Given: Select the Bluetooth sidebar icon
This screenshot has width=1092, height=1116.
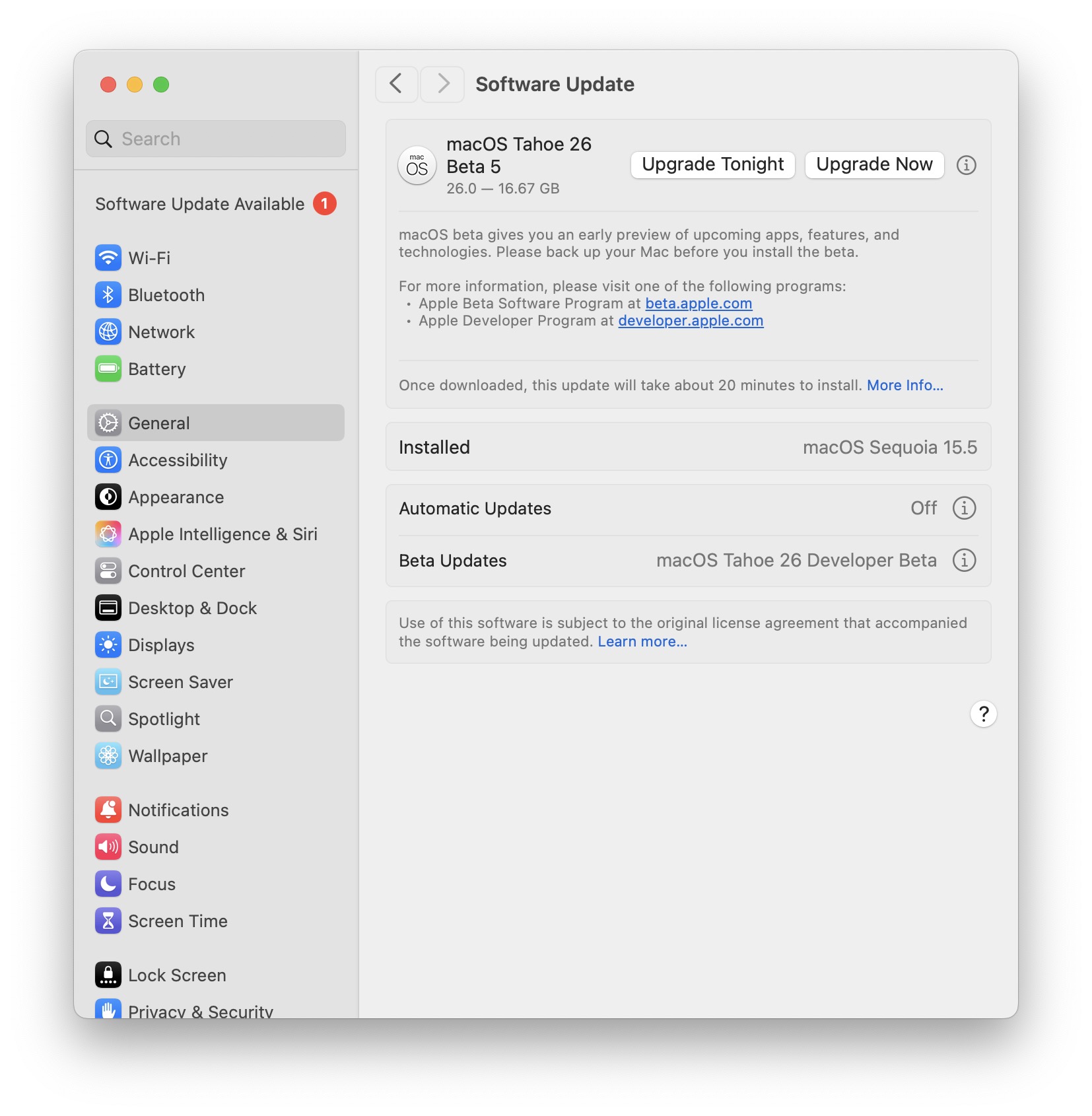Looking at the screenshot, I should [x=109, y=295].
